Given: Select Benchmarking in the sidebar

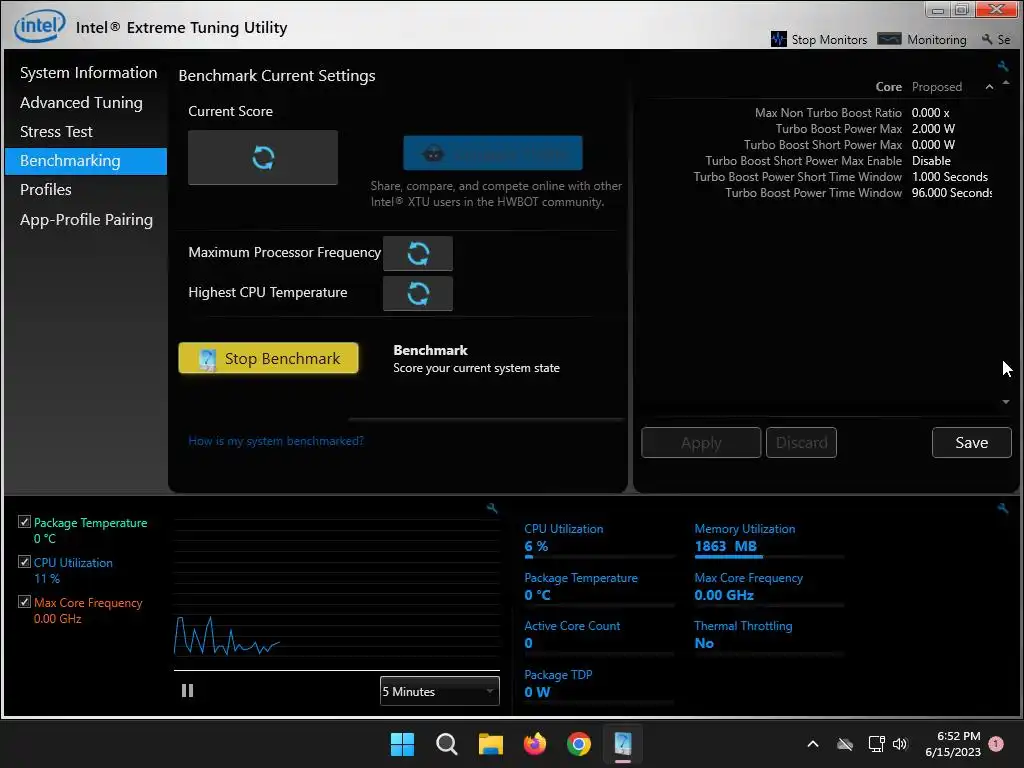Looking at the screenshot, I should (x=86, y=161).
